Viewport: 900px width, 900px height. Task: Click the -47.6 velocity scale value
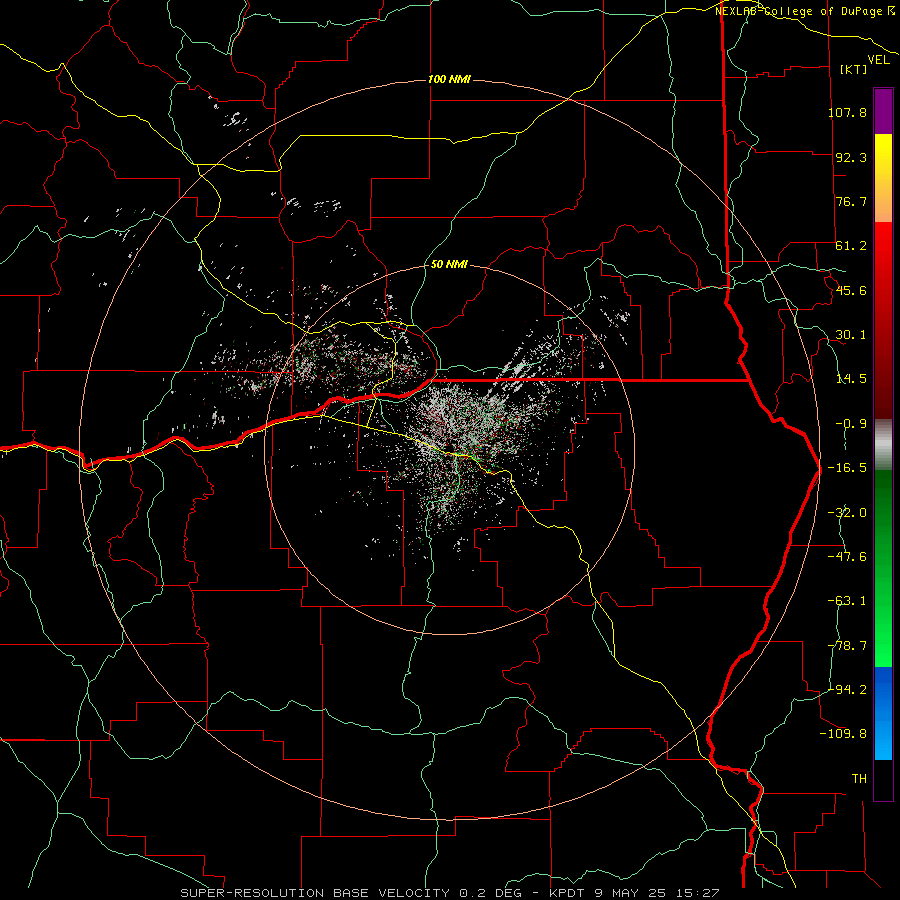click(847, 557)
